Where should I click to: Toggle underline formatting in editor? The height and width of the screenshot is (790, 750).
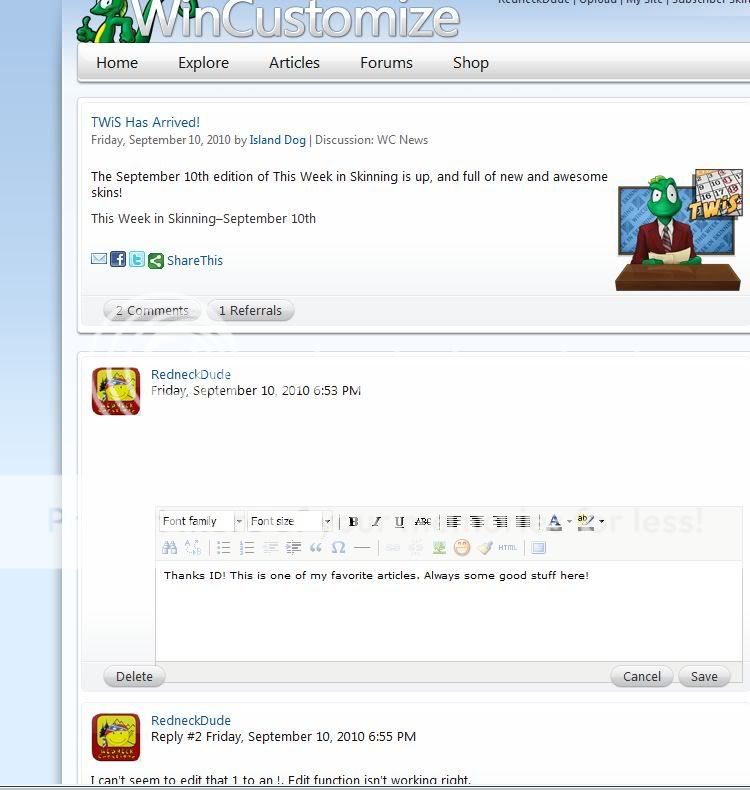[x=400, y=521]
